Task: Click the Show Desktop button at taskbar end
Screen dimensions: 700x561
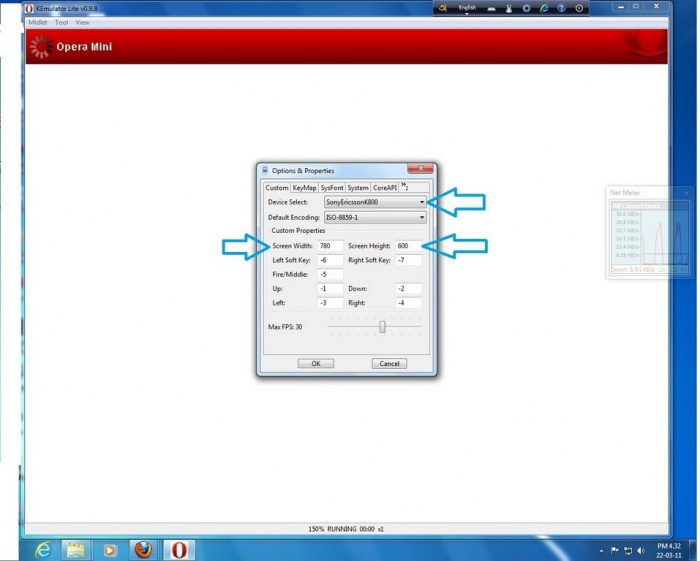Action: tap(693, 551)
